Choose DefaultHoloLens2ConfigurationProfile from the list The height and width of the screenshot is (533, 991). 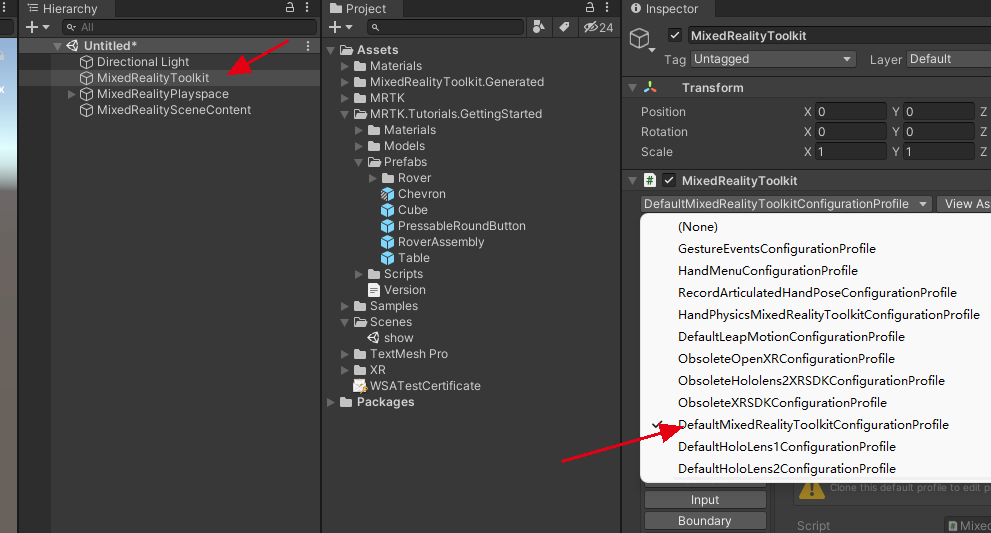787,469
